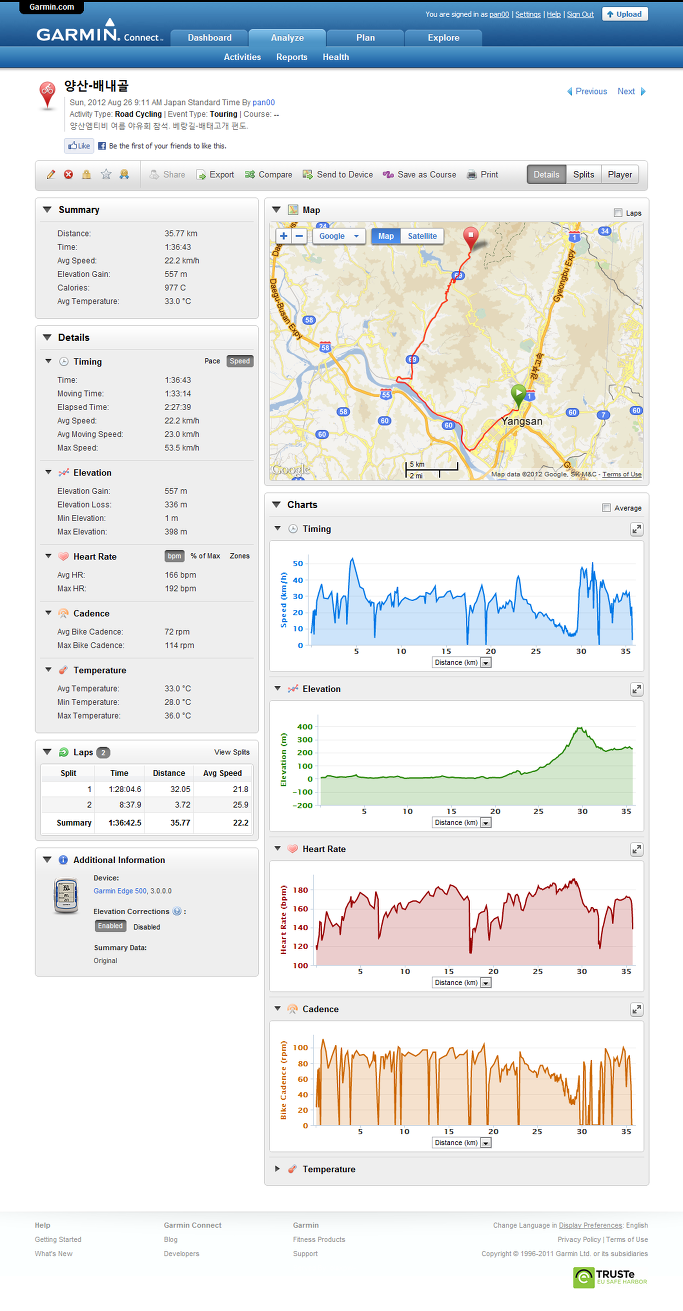Open the Plan tab
Screen dimensions: 683x1311
point(365,38)
